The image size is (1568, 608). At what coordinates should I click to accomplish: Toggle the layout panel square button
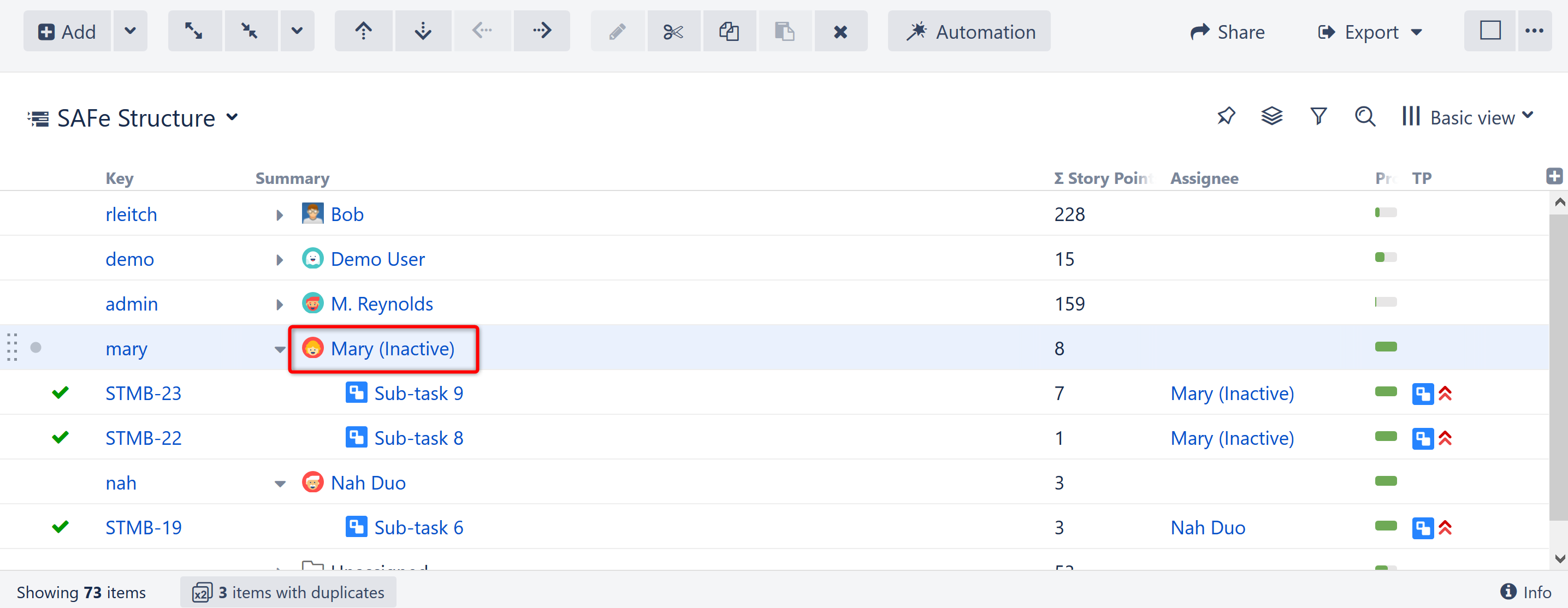1490,31
